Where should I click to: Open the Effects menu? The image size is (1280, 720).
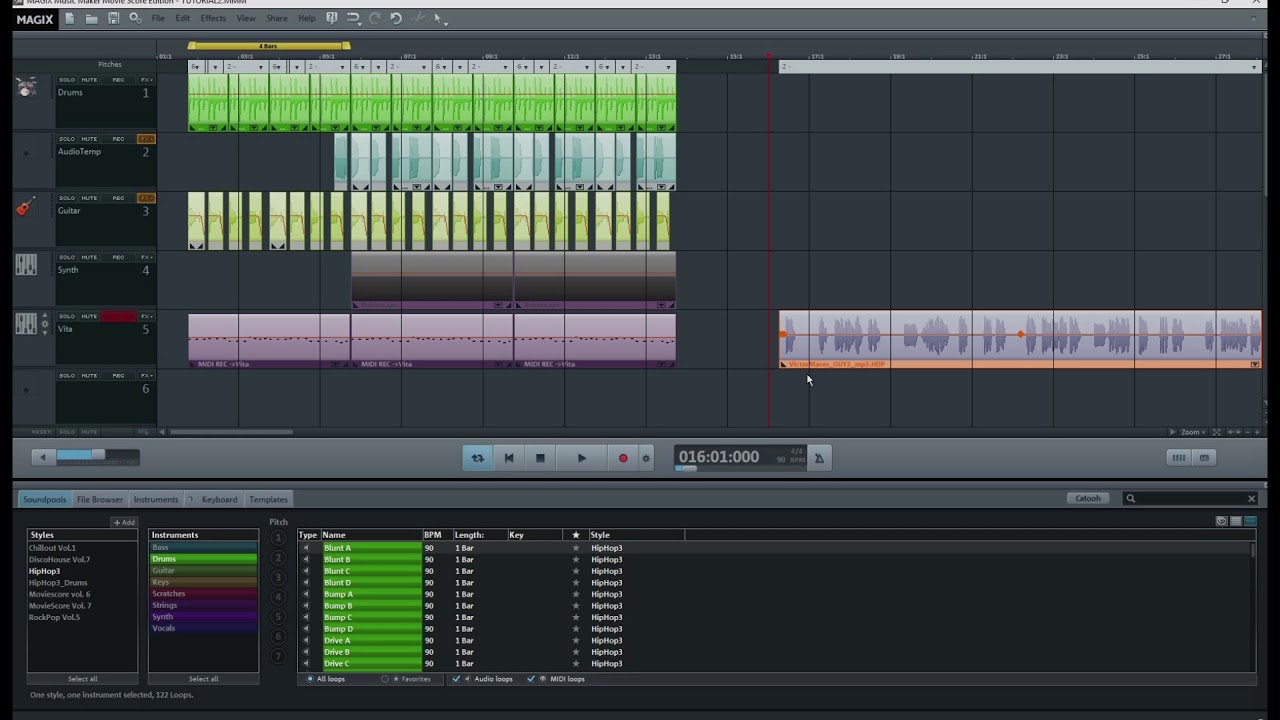pos(213,18)
